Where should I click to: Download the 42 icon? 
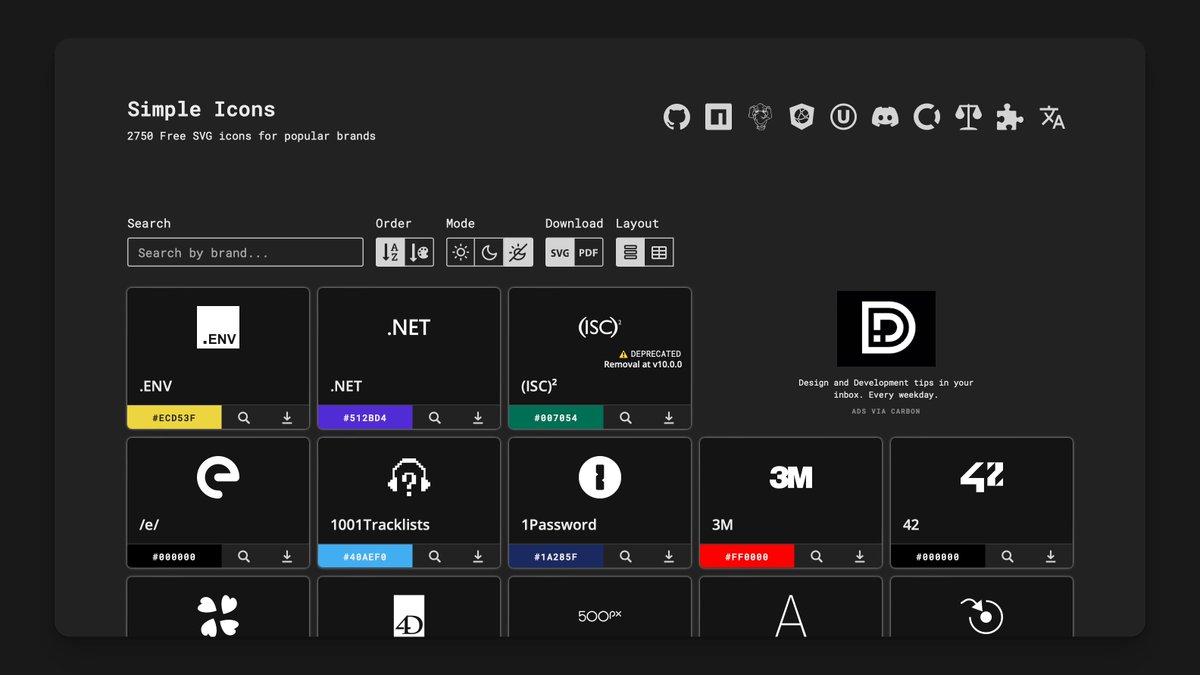(x=1051, y=557)
